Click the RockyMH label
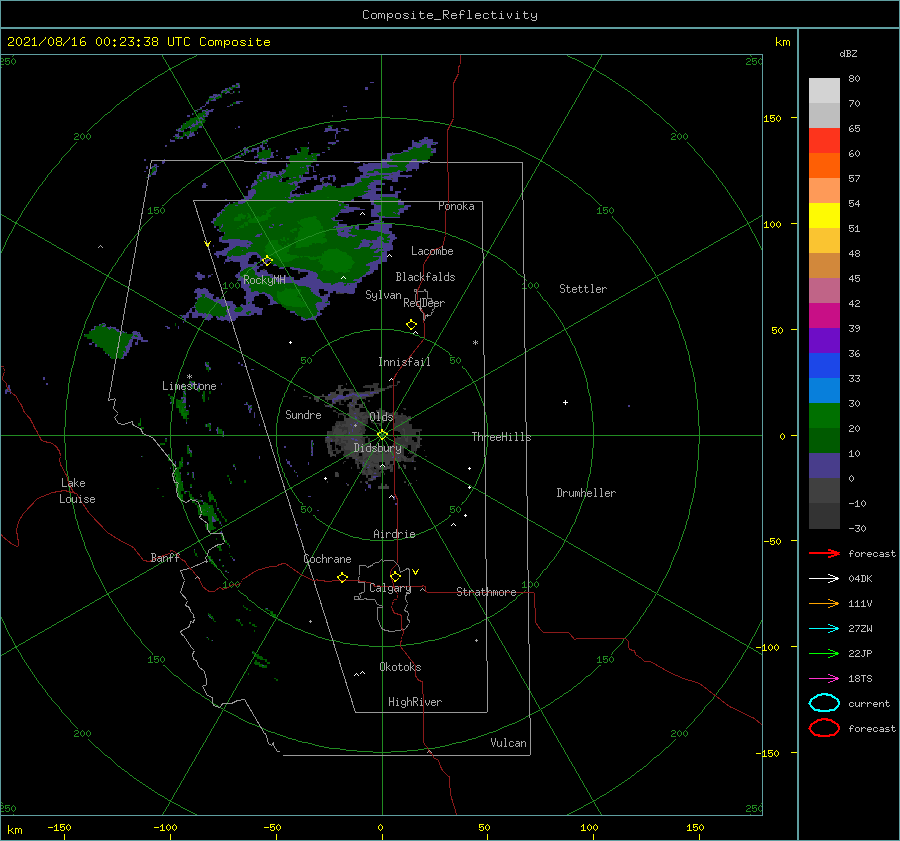The image size is (900, 841). [x=264, y=280]
